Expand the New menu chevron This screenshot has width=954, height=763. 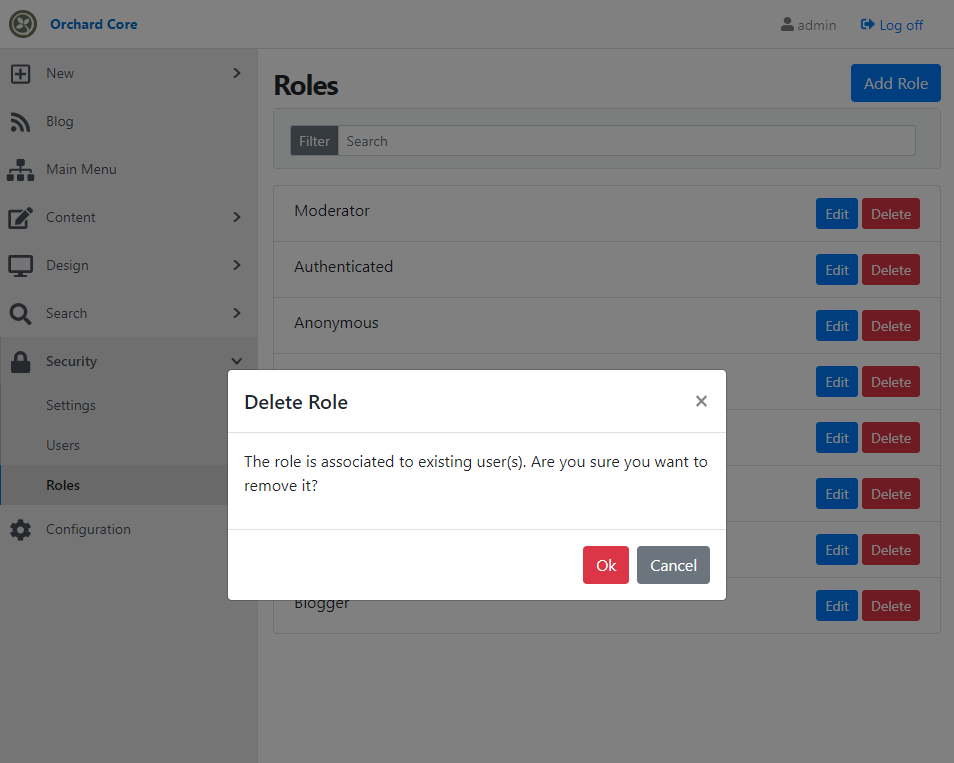(x=237, y=73)
